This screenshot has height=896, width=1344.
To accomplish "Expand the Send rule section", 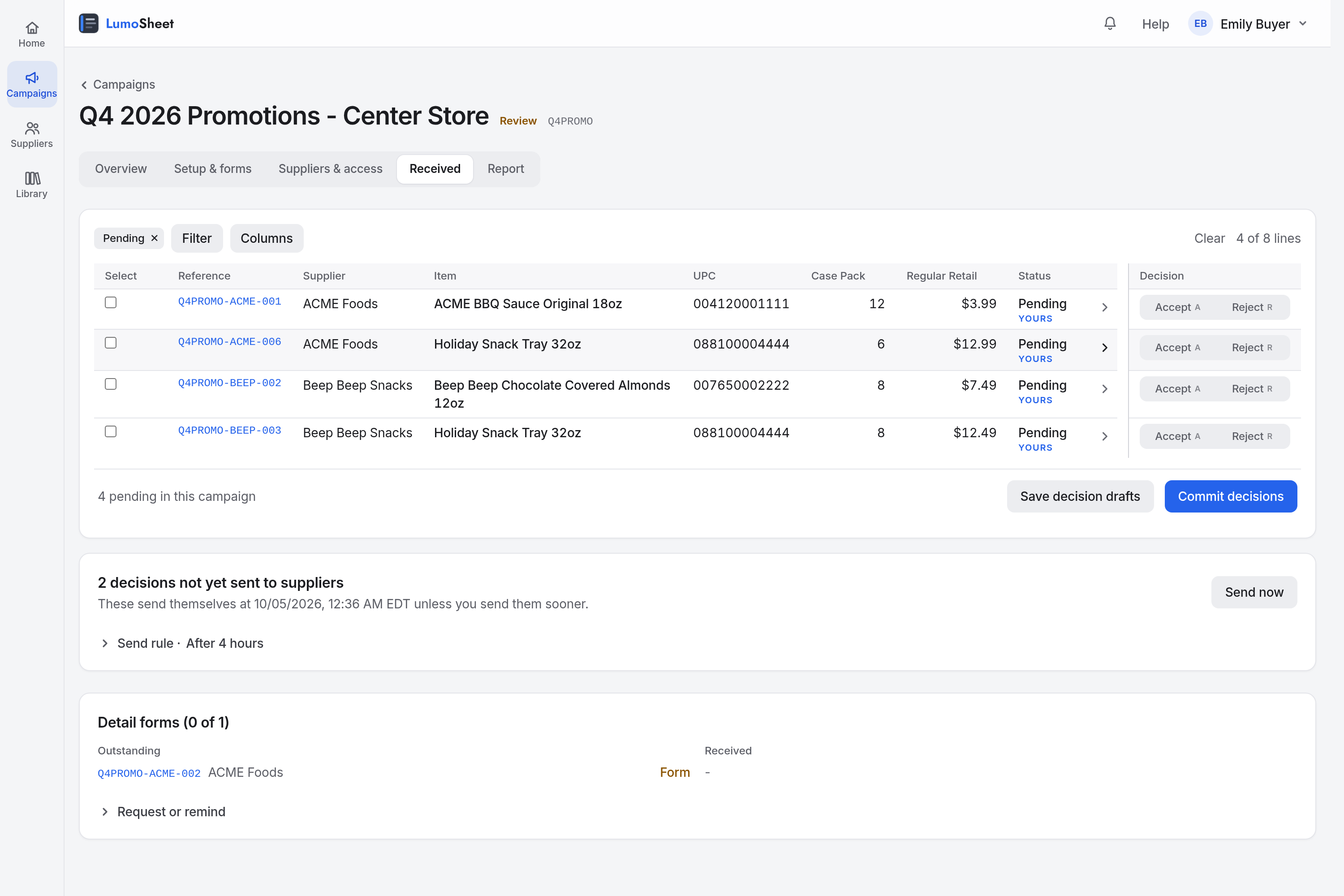I will click(181, 643).
